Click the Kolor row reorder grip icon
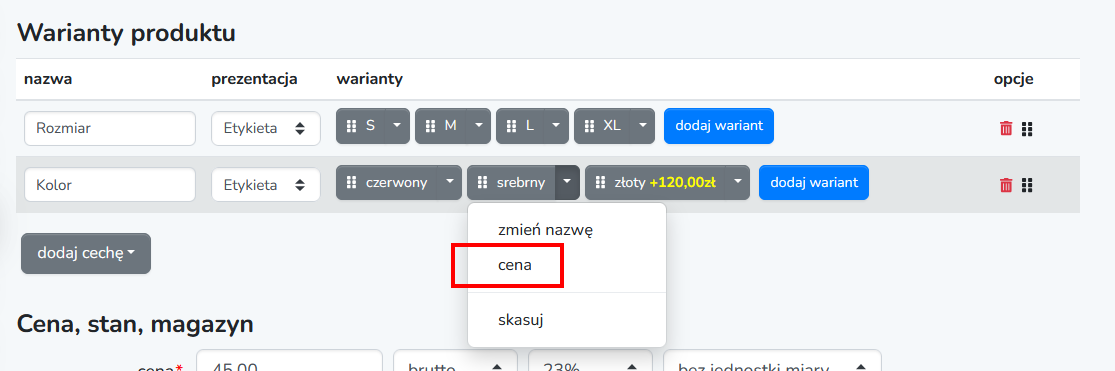 pyautogui.click(x=1026, y=186)
